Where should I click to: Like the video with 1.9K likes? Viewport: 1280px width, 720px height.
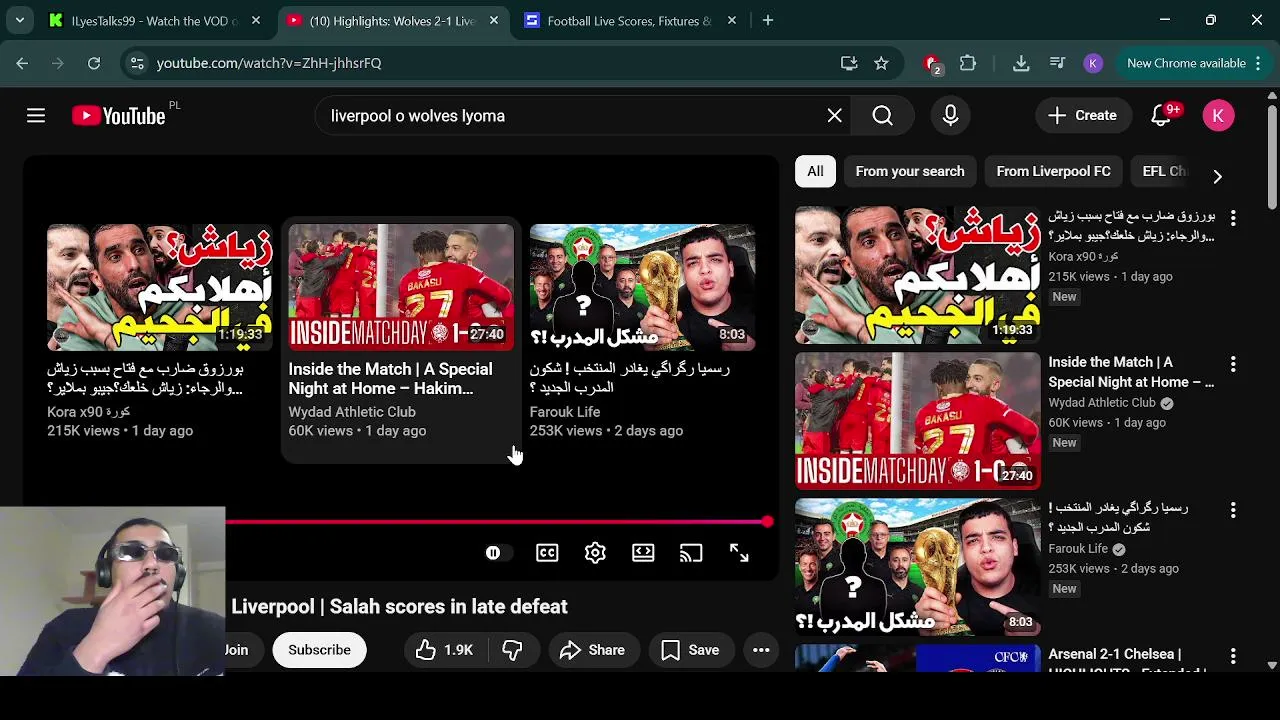445,650
